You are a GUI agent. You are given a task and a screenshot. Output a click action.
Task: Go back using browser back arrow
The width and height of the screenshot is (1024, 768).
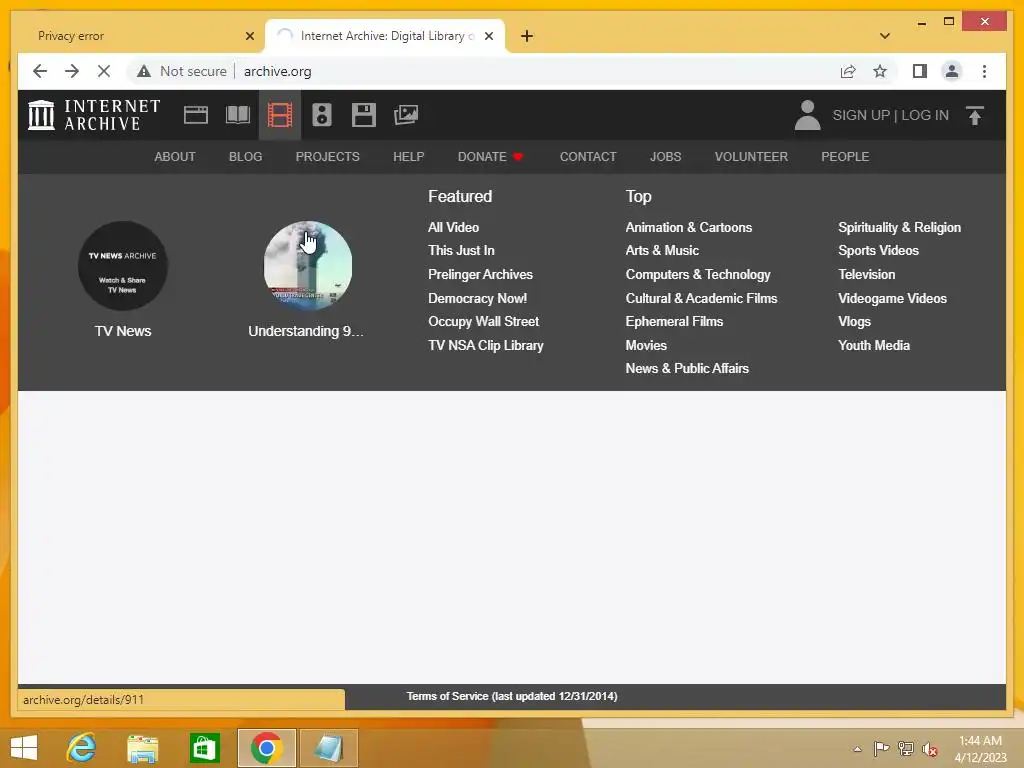40,71
